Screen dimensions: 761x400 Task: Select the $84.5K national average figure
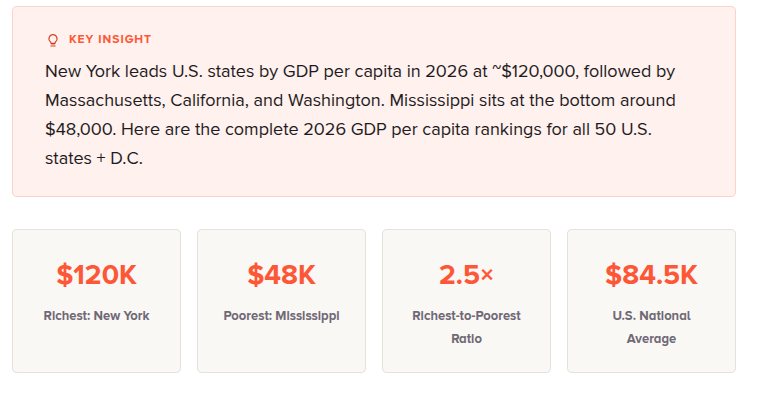coord(651,275)
